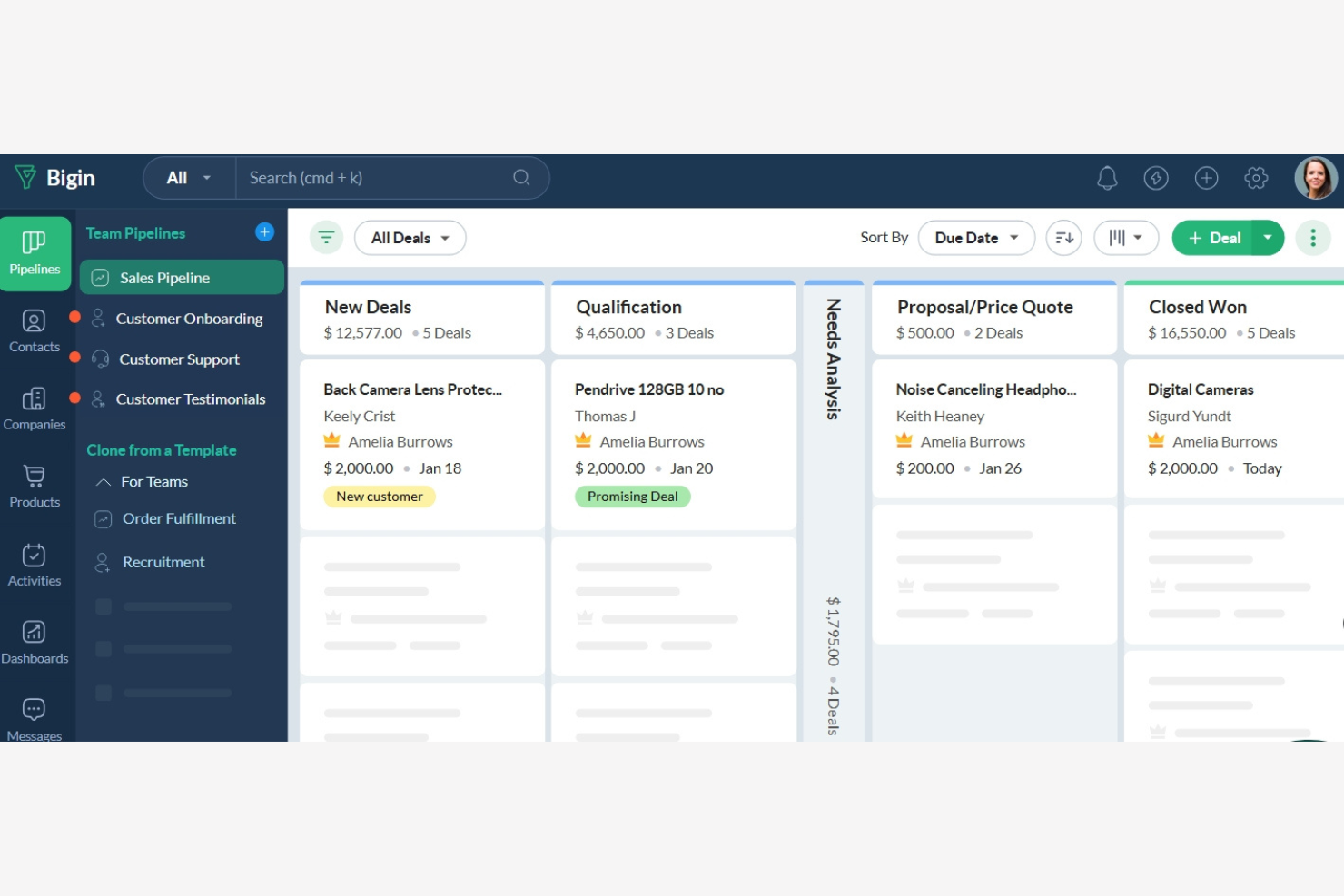Select the Order Fulfillment template
Image resolution: width=1344 pixels, height=896 pixels.
point(179,518)
